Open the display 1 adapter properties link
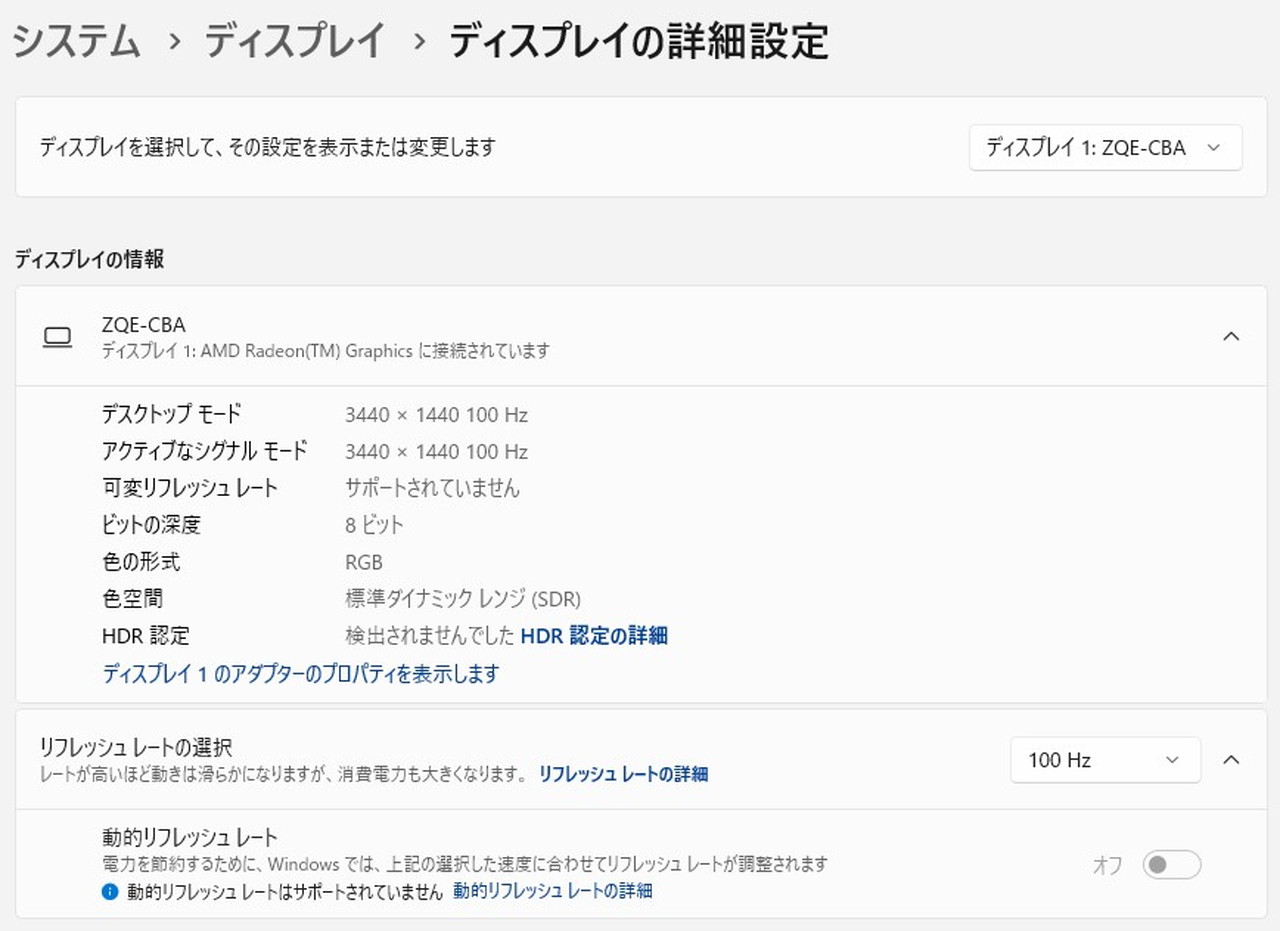The width and height of the screenshot is (1280, 931). (x=300, y=674)
